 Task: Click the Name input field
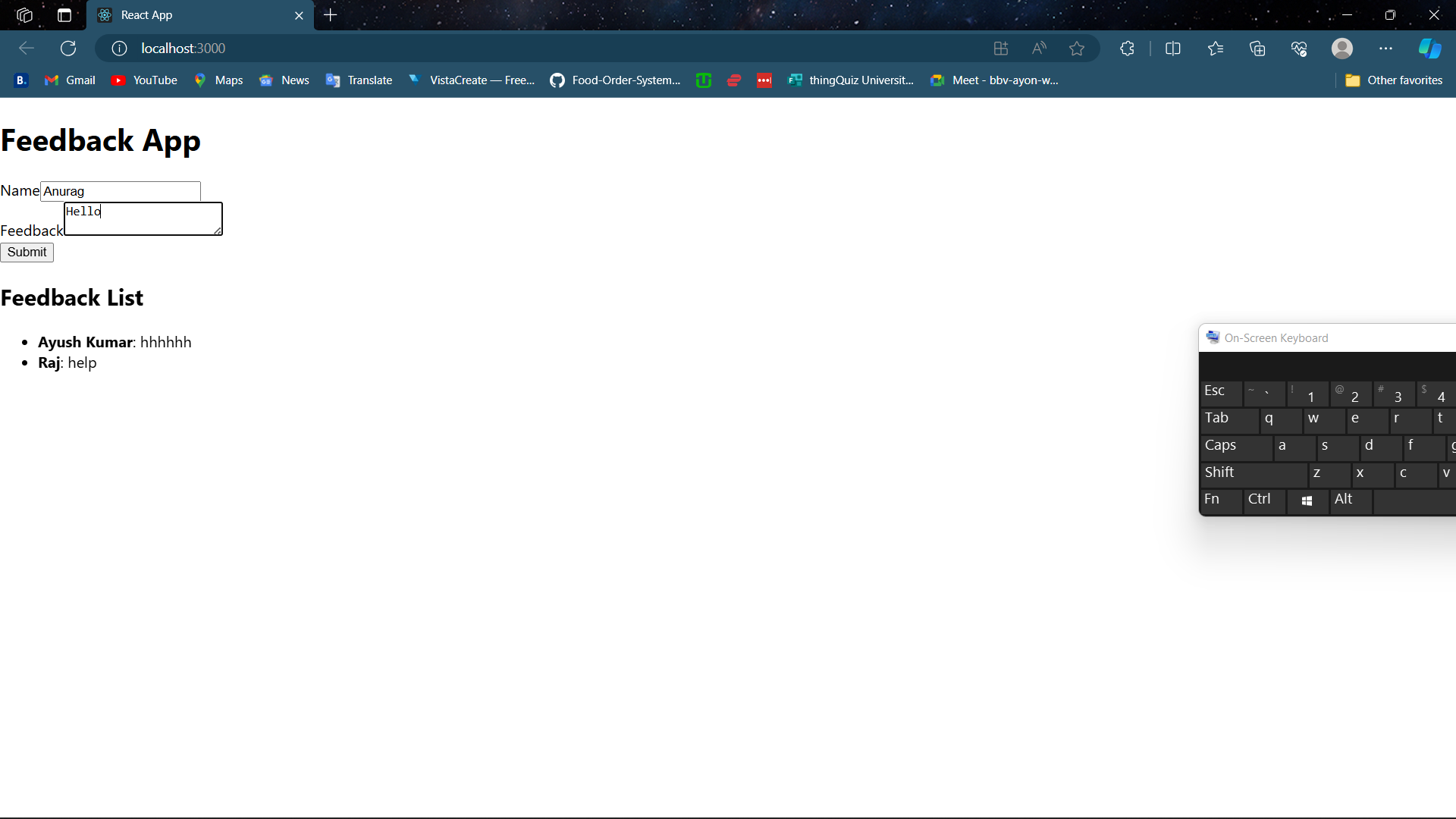point(121,191)
